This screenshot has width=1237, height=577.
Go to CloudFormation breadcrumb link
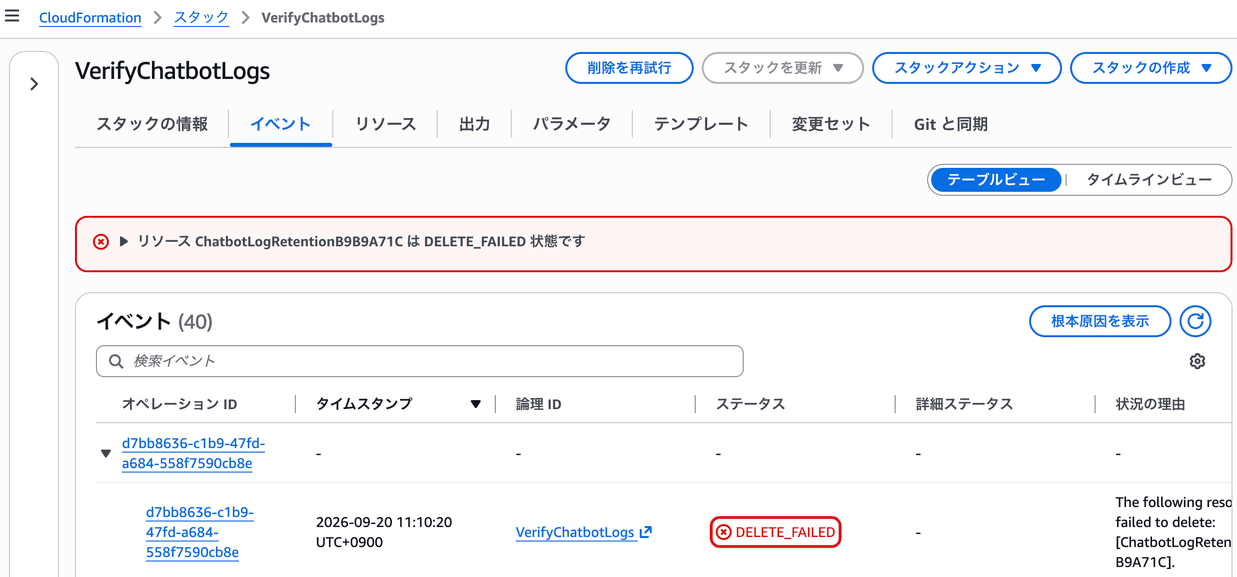point(90,17)
